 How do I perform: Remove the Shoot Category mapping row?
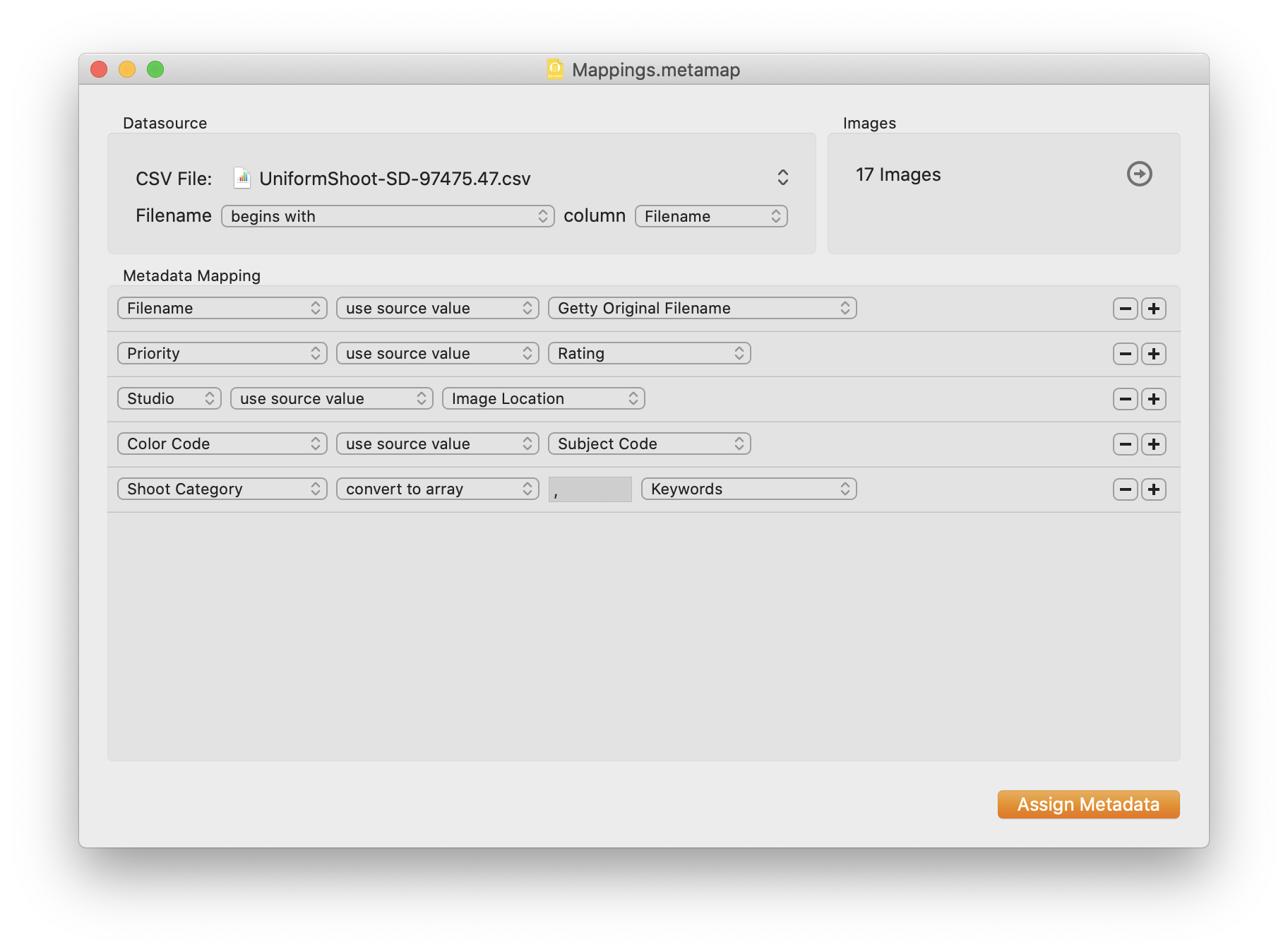coord(1125,489)
